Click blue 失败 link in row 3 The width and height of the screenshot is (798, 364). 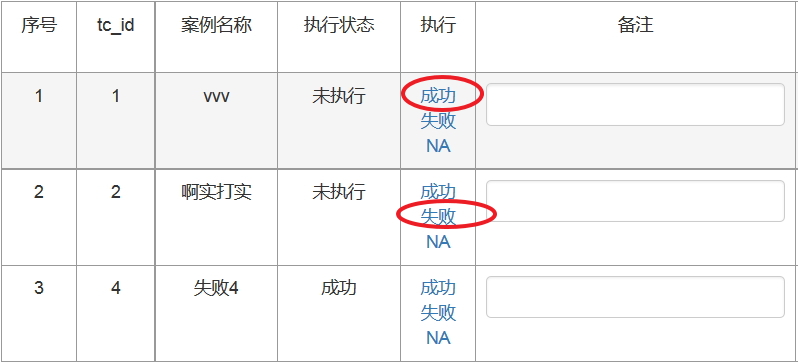pyautogui.click(x=438, y=313)
